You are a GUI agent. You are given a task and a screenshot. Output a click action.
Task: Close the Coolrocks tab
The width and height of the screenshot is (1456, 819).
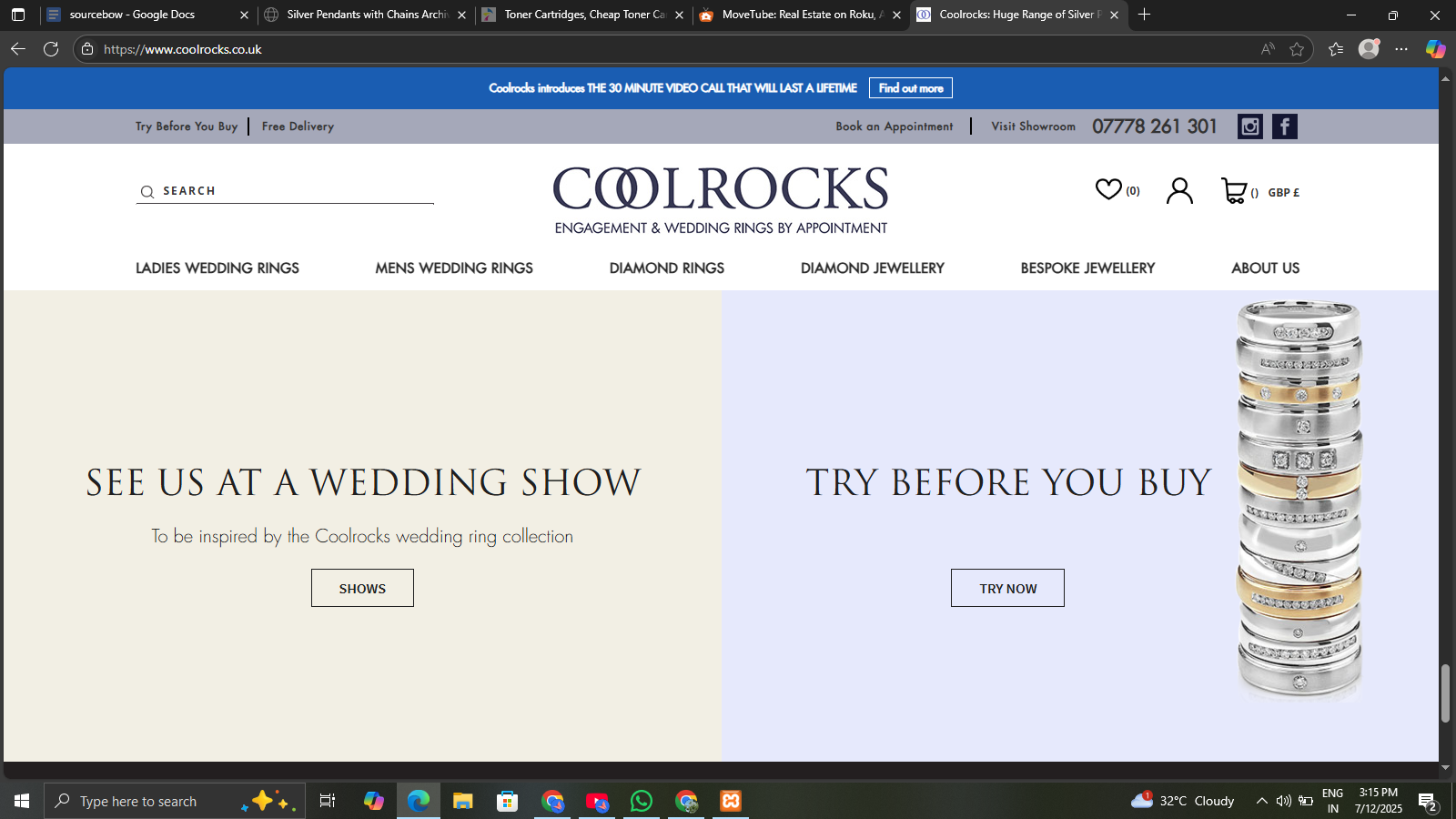click(1114, 15)
